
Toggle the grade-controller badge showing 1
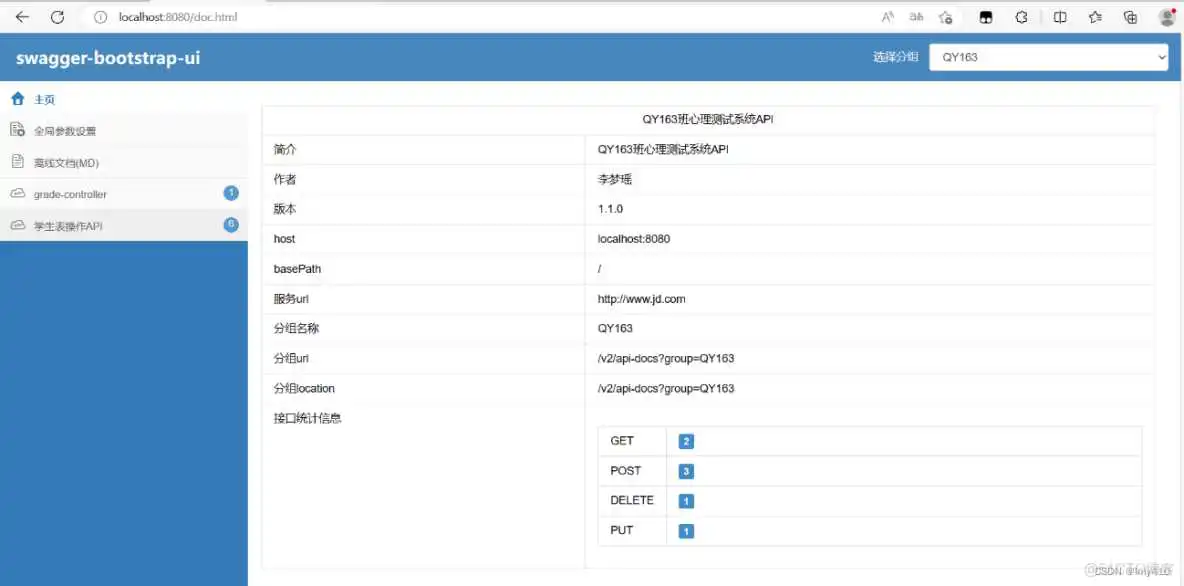click(x=231, y=193)
